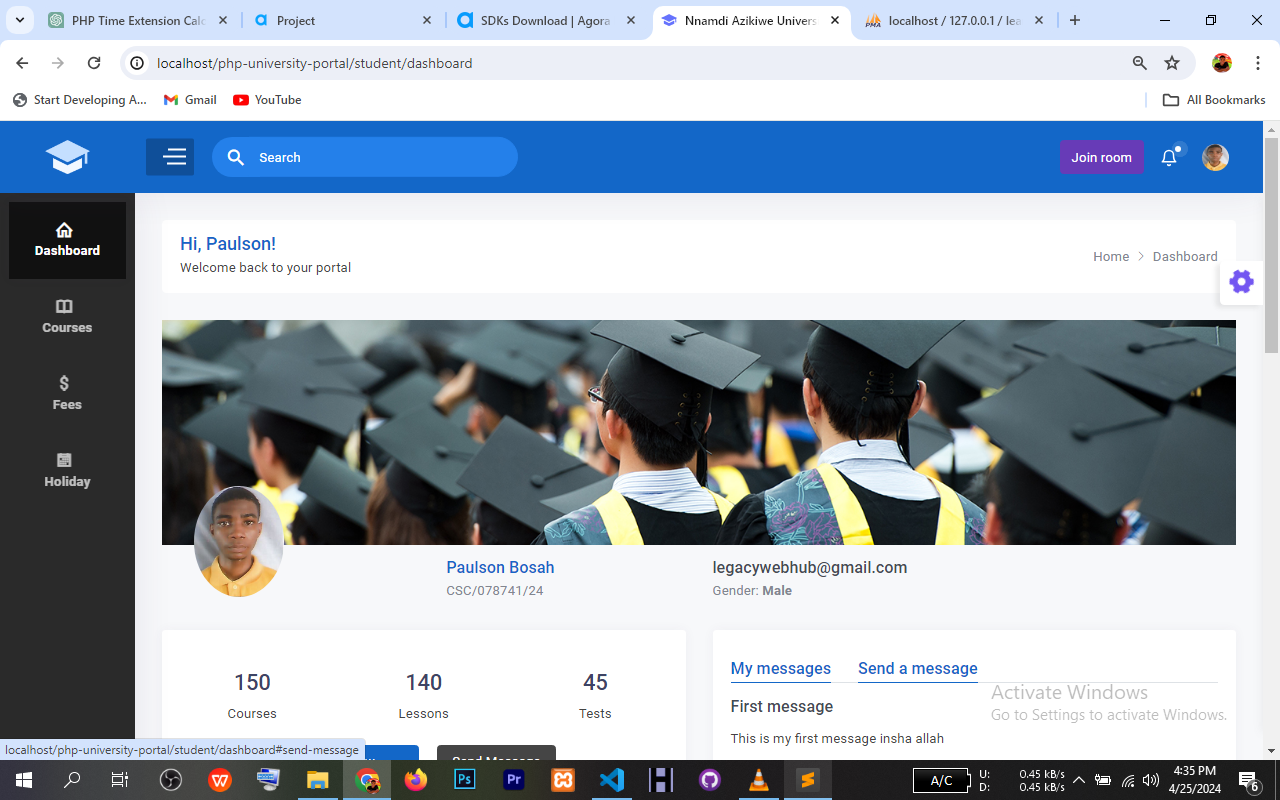This screenshot has height=800, width=1280.
Task: Open the My messages tab
Action: pos(780,668)
